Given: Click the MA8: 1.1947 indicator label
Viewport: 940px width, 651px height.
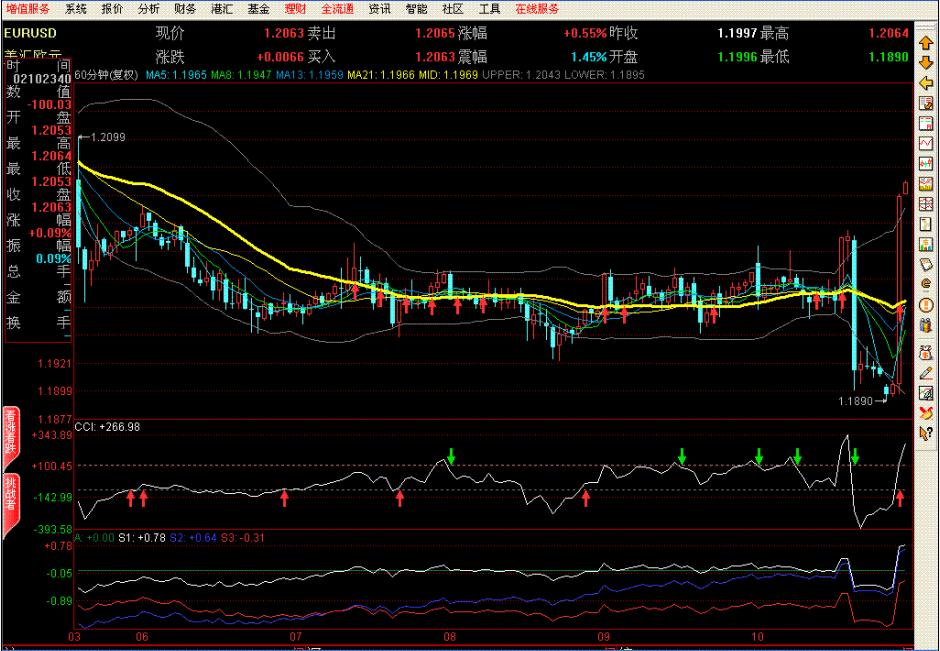Looking at the screenshot, I should click(x=241, y=75).
